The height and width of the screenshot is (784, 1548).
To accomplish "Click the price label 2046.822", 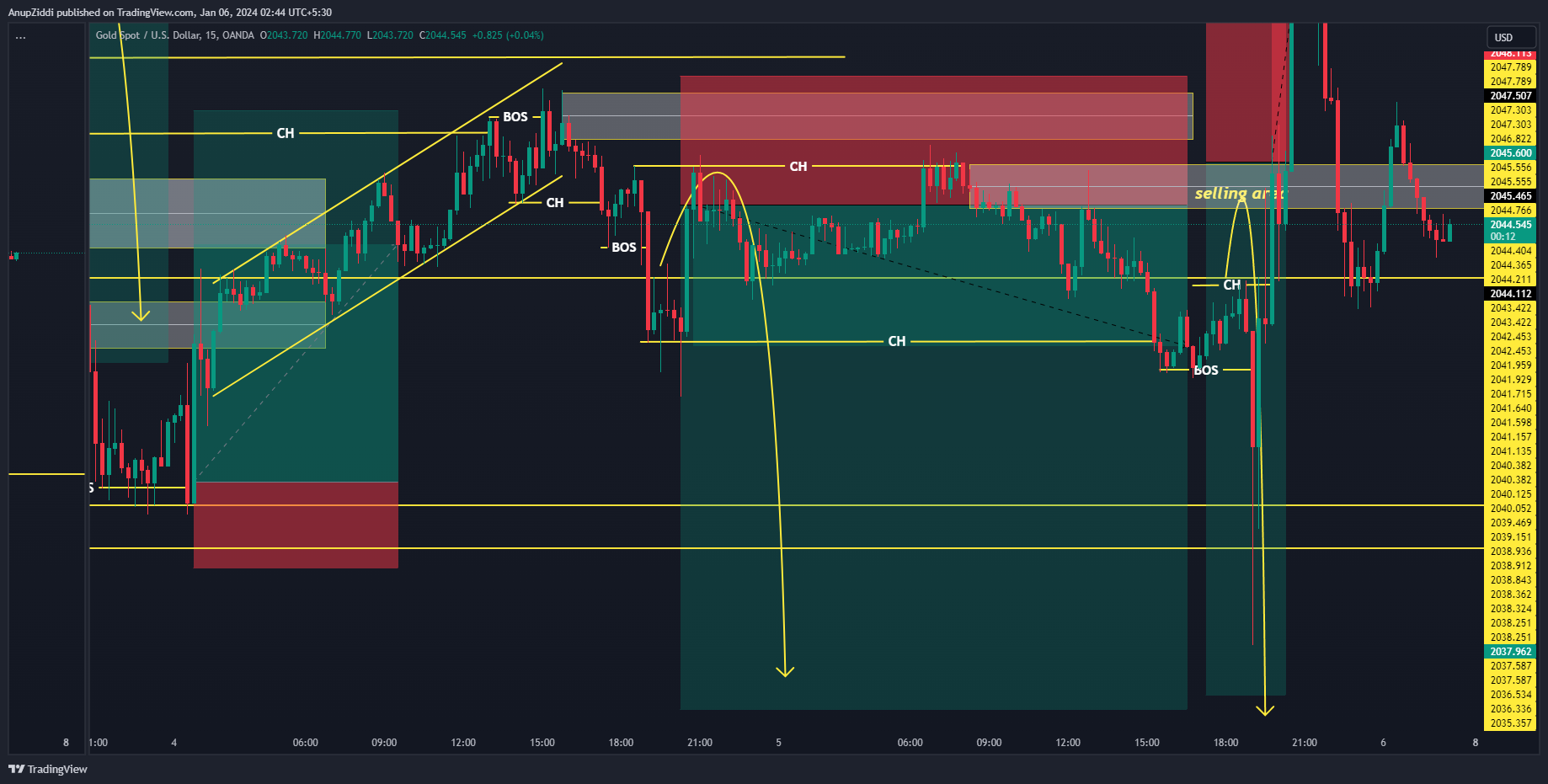I will tap(1511, 139).
